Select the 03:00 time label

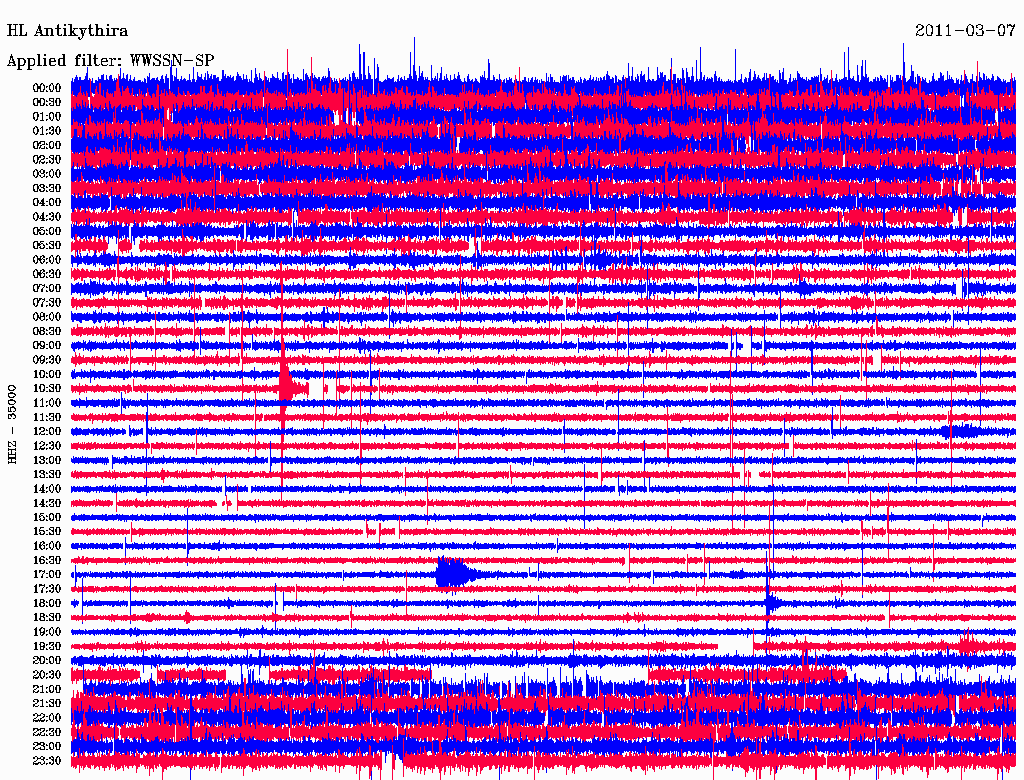[47, 174]
